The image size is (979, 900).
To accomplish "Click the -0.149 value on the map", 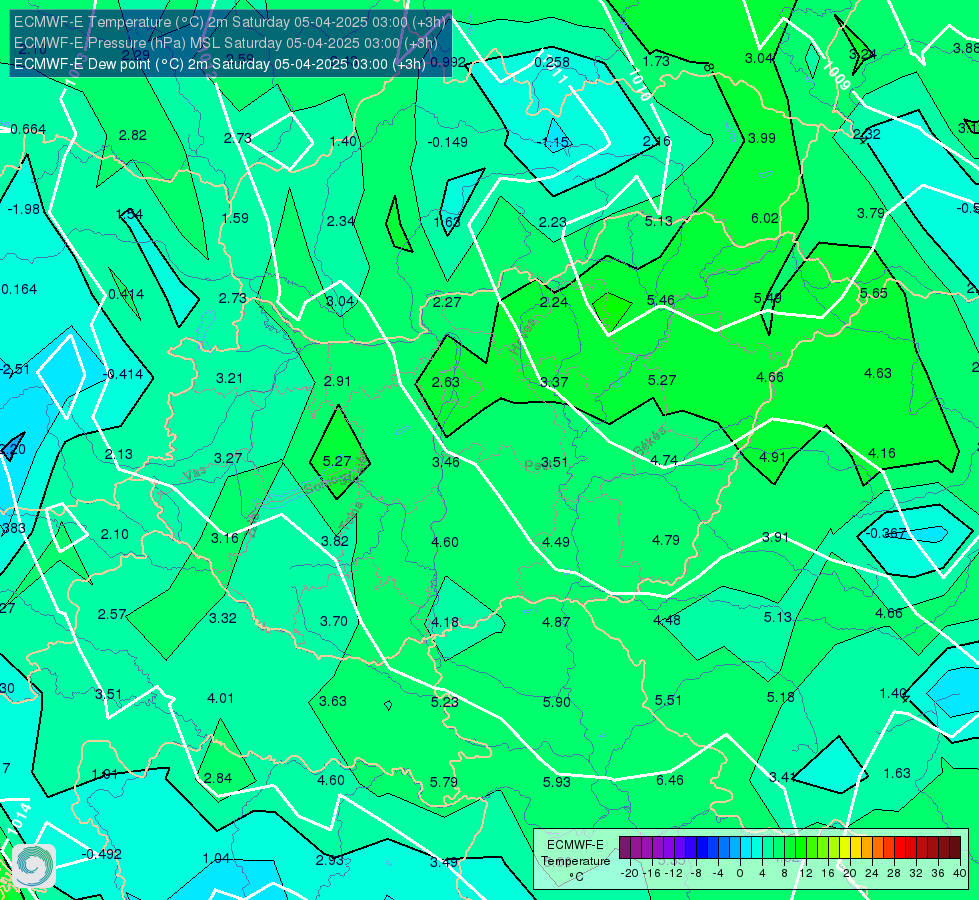I will [448, 142].
